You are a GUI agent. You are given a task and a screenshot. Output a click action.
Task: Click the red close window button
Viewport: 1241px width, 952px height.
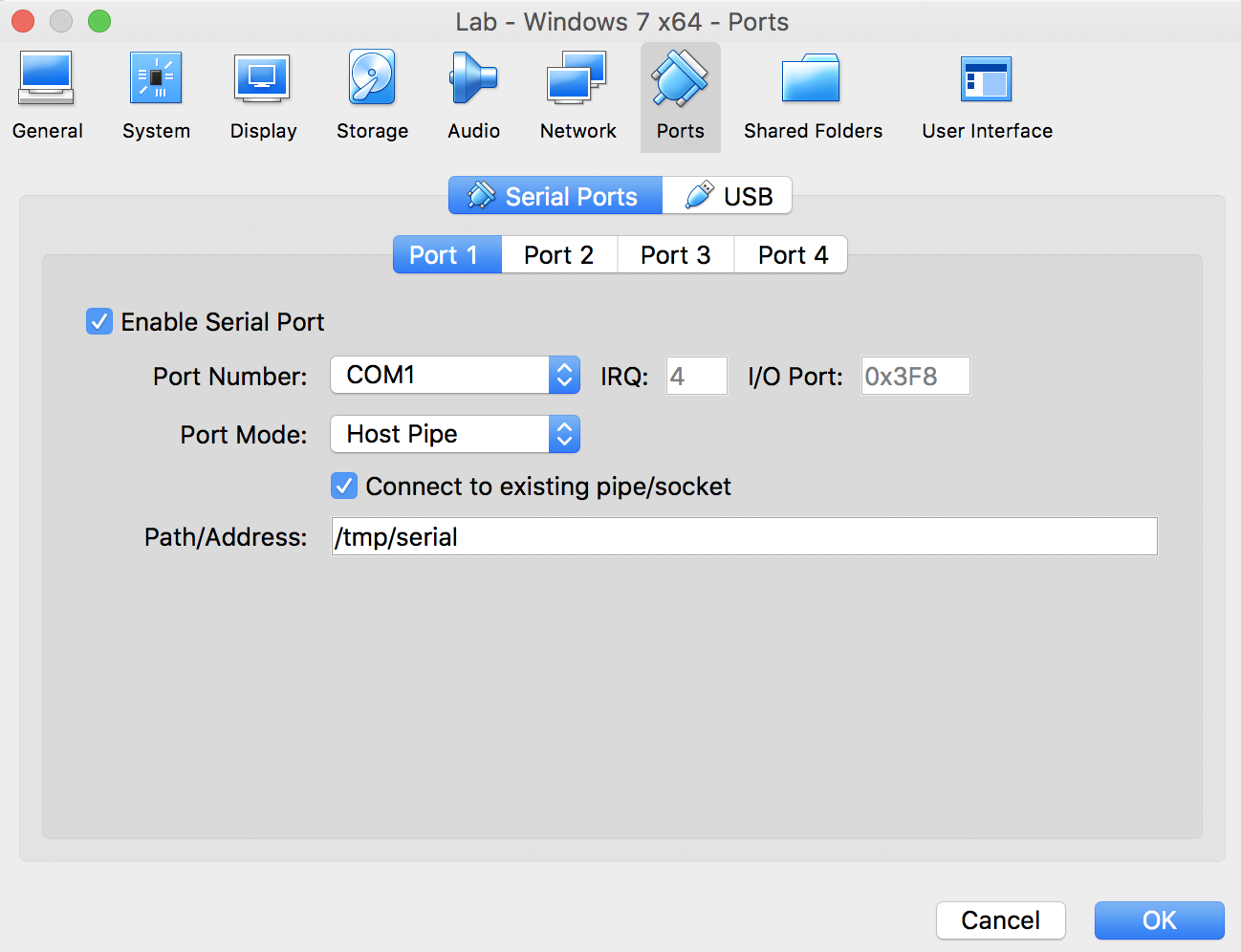(x=23, y=21)
